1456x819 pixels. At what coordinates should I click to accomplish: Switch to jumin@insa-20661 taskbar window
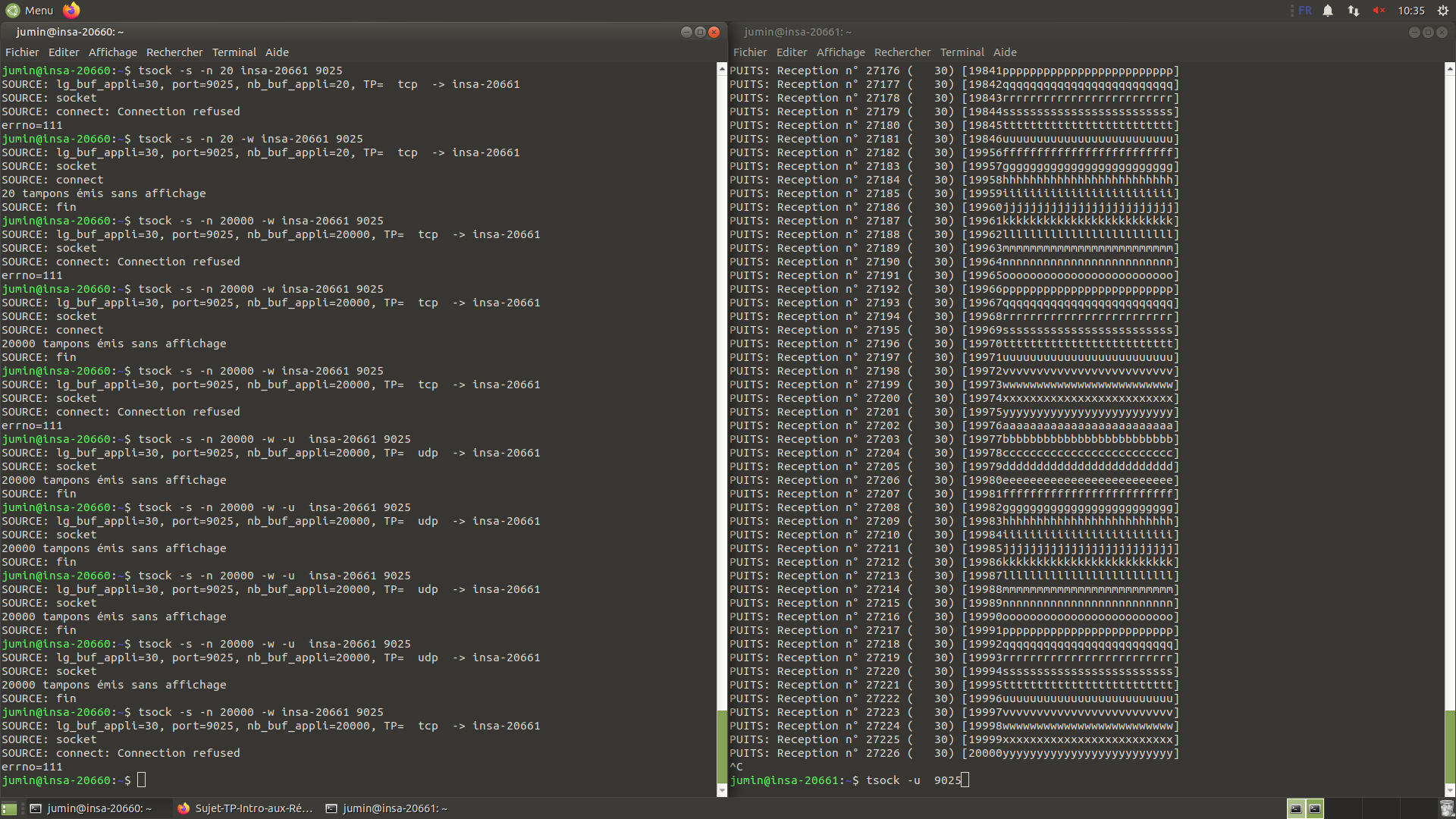[387, 809]
